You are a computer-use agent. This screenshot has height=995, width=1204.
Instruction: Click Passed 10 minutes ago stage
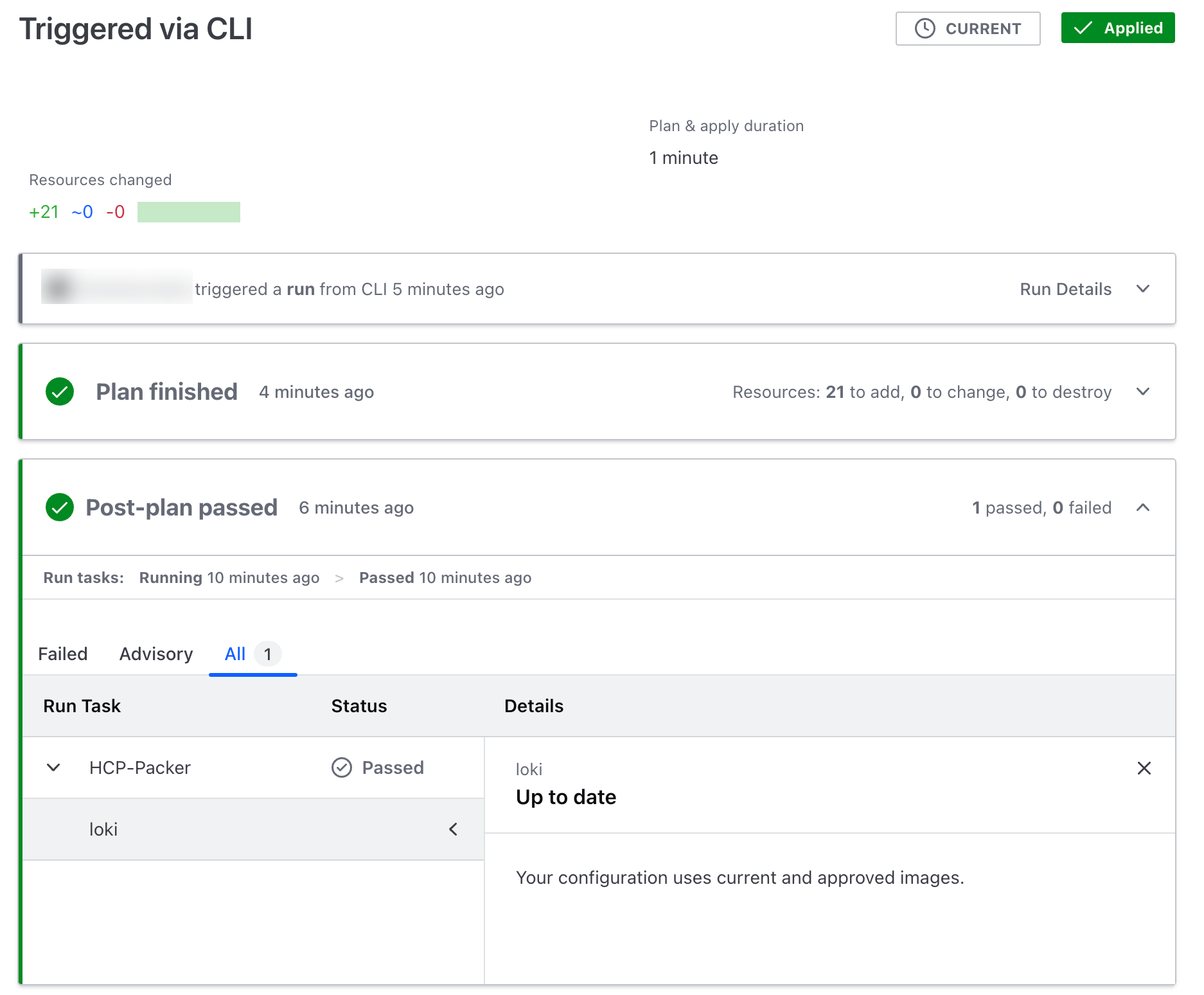[445, 578]
